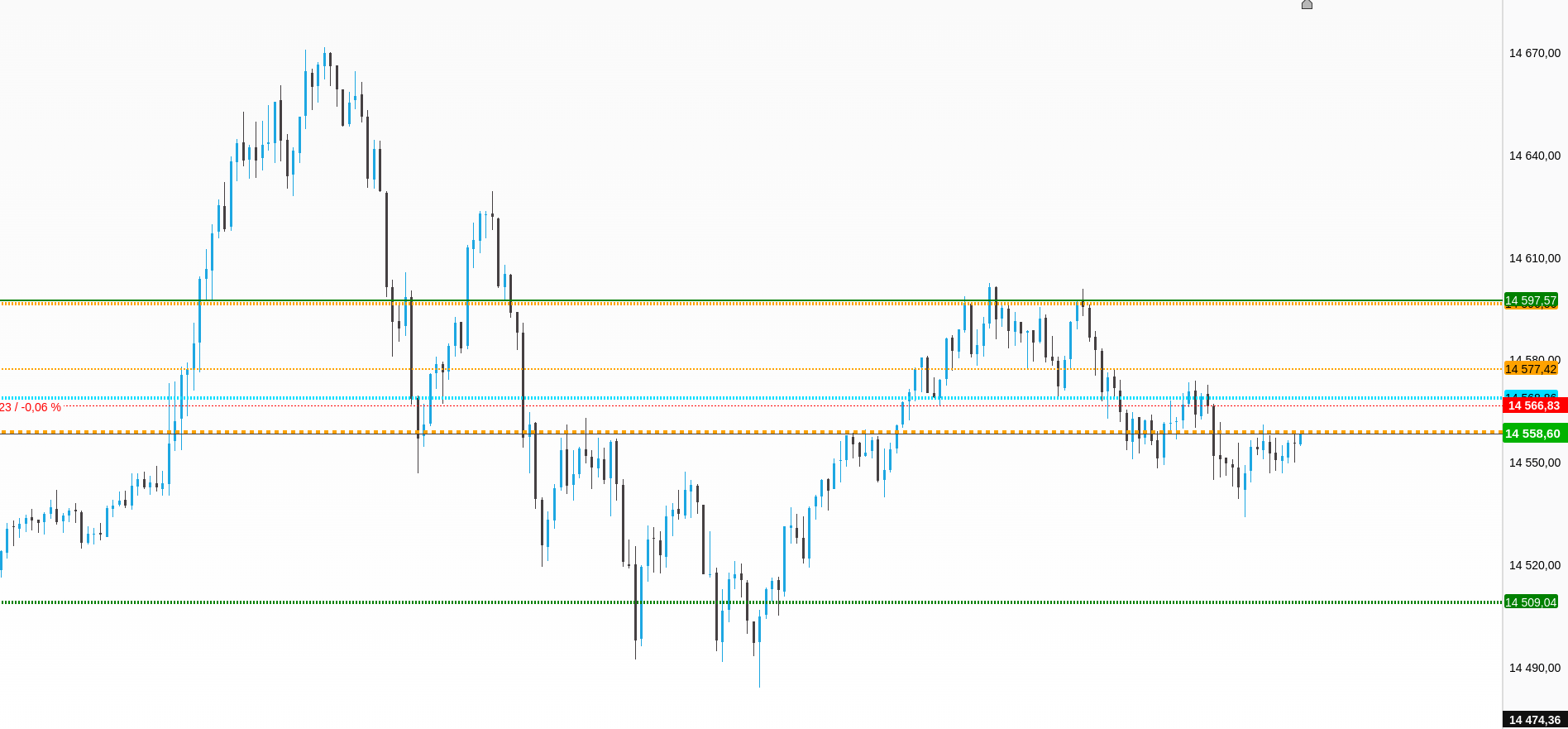Select the thick orange dashed 14 558,60 line
The image size is (1568, 729).
[x=744, y=432]
